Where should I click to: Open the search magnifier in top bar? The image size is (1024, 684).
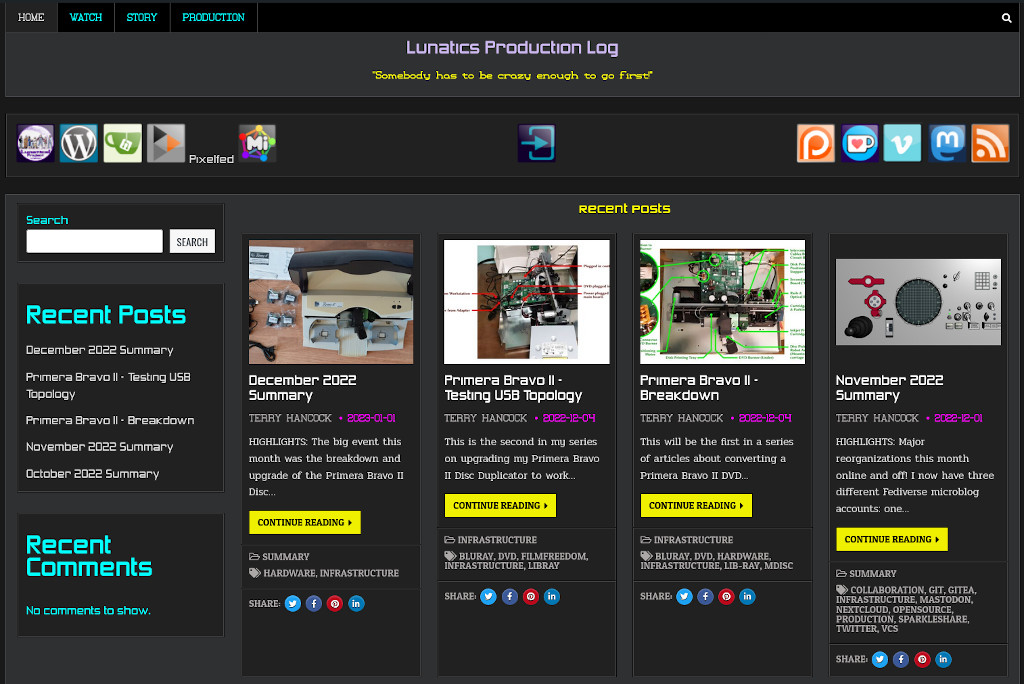1006,18
